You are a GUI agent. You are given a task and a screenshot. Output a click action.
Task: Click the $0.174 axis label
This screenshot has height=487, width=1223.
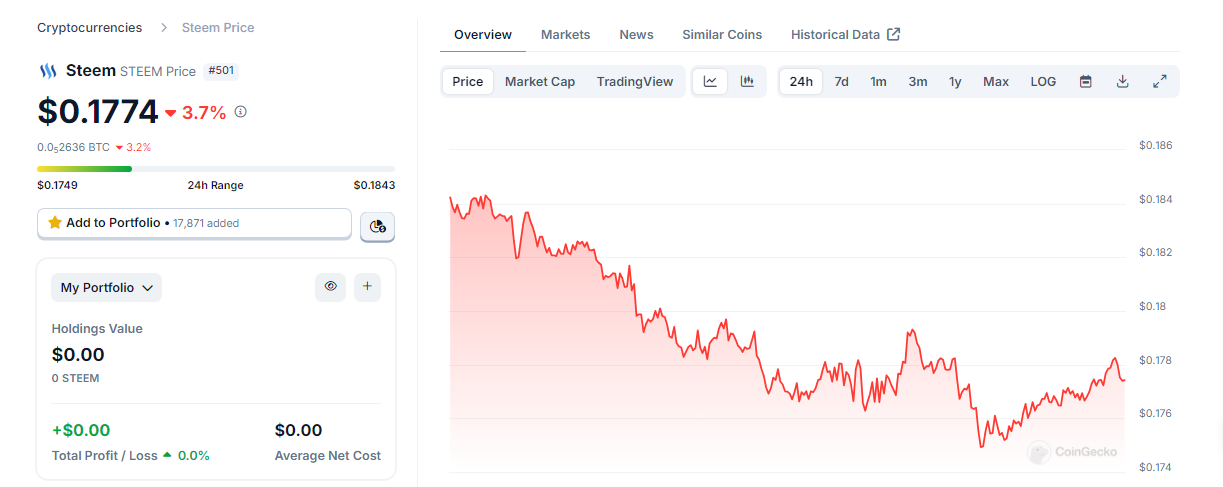(x=1155, y=467)
